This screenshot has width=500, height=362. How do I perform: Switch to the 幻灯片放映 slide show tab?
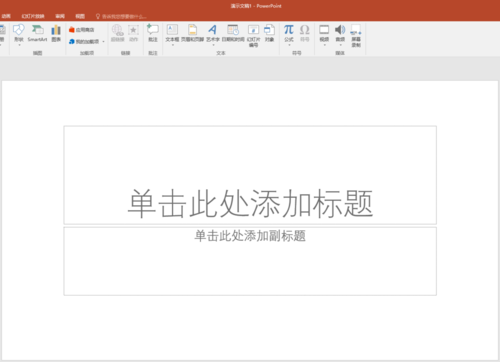tap(33, 16)
